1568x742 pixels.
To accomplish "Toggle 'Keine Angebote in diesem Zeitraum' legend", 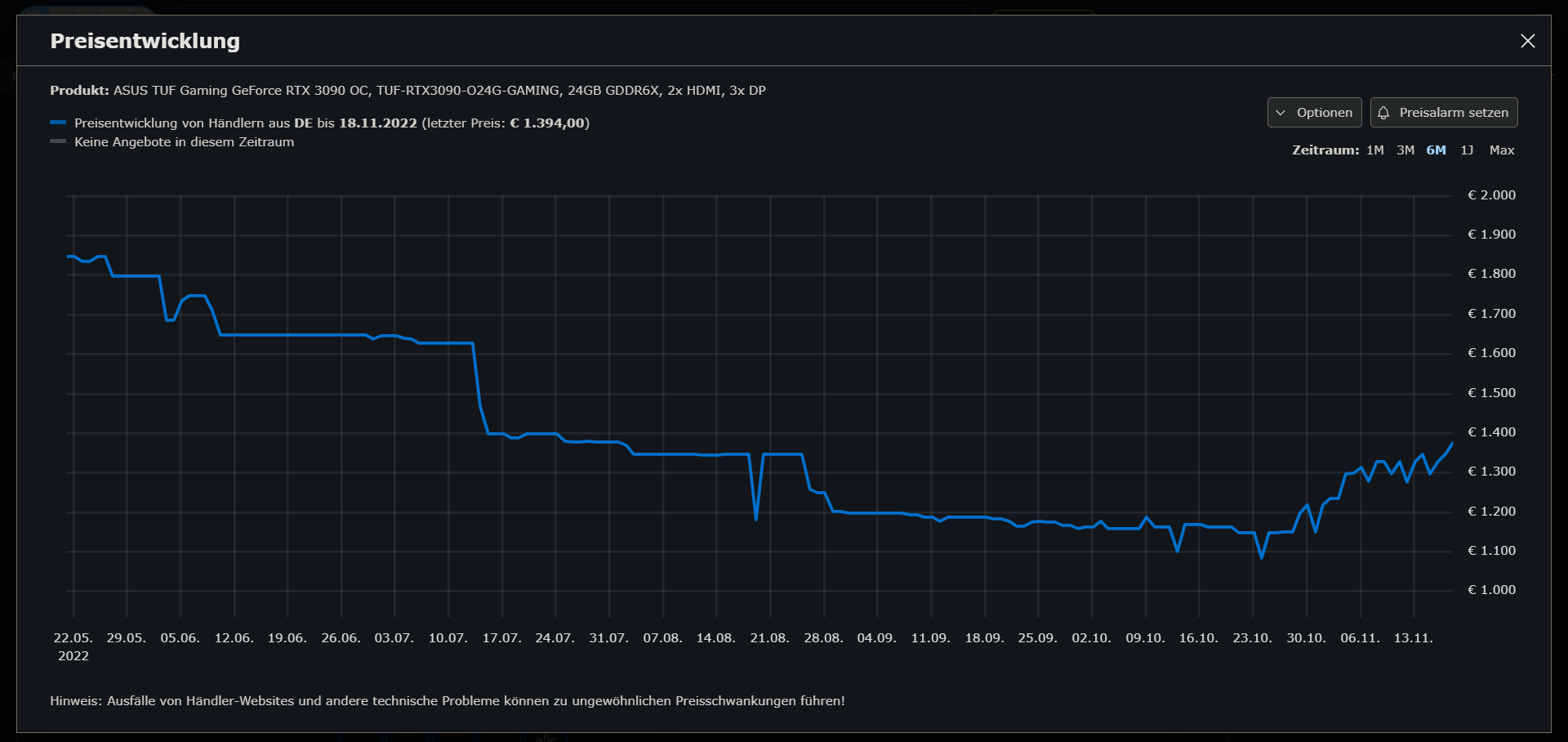I will [184, 141].
